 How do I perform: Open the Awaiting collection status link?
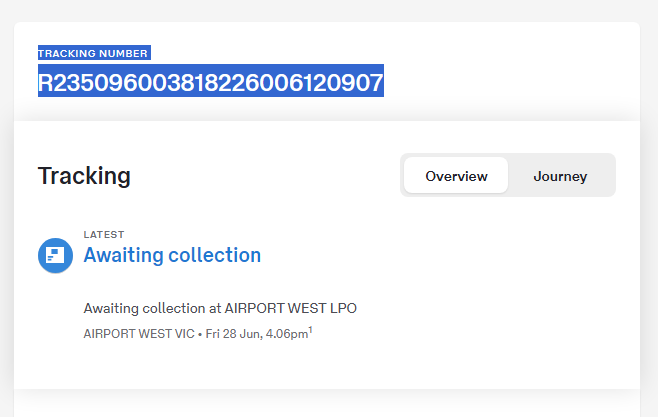172,255
